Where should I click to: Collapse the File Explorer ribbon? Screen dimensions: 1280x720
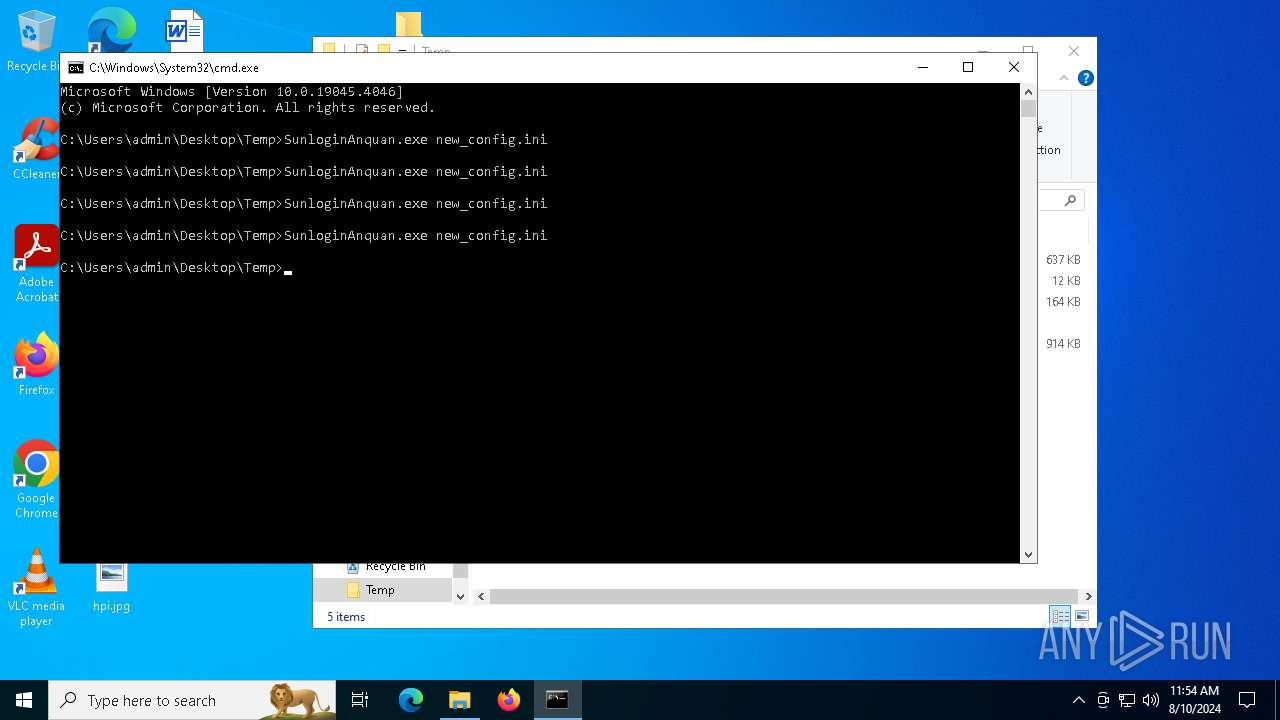[1066, 78]
